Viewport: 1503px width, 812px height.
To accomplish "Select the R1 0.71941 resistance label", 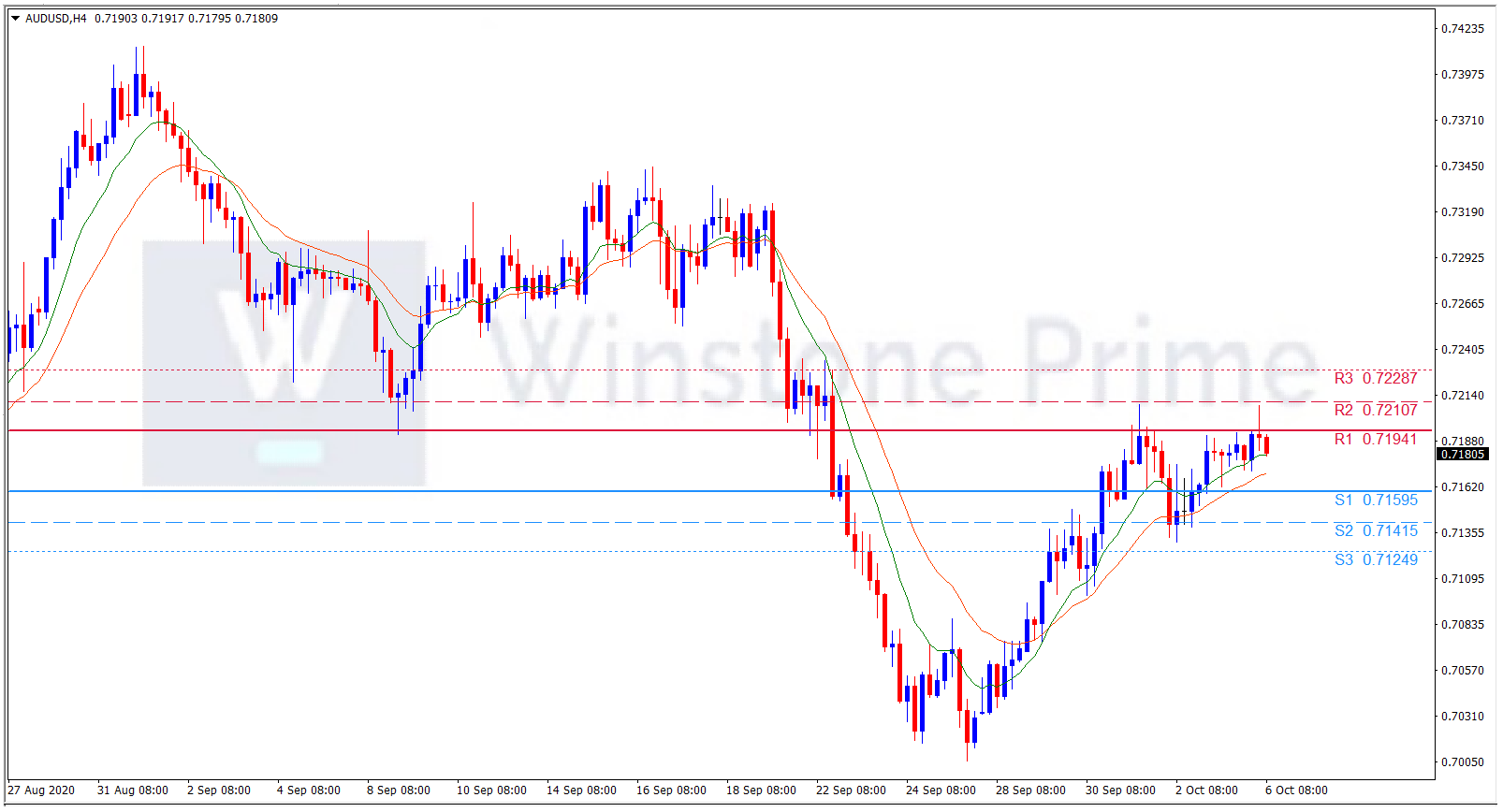I will pyautogui.click(x=1375, y=440).
